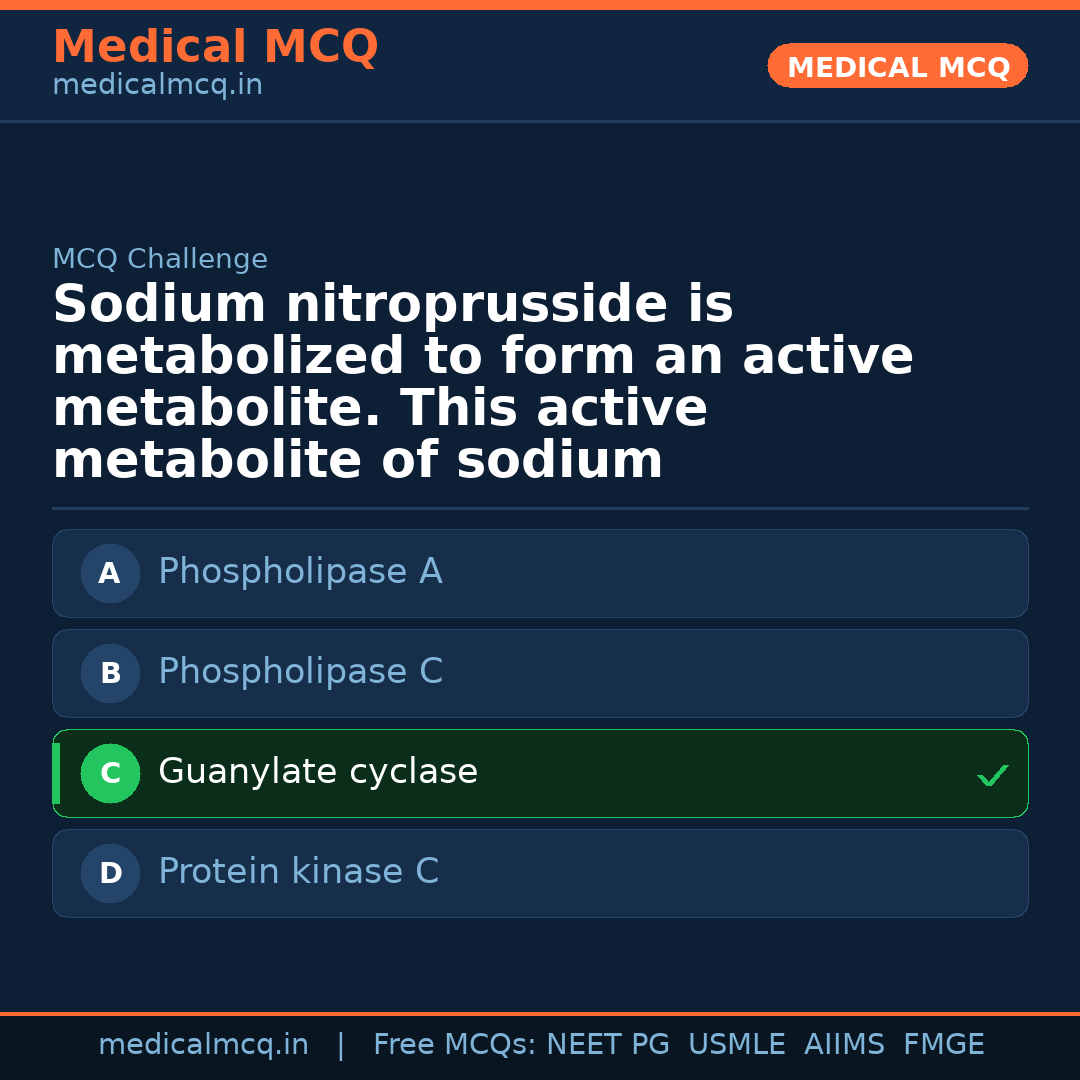The width and height of the screenshot is (1080, 1080).
Task: Click the green checkmark on option C
Action: (992, 775)
